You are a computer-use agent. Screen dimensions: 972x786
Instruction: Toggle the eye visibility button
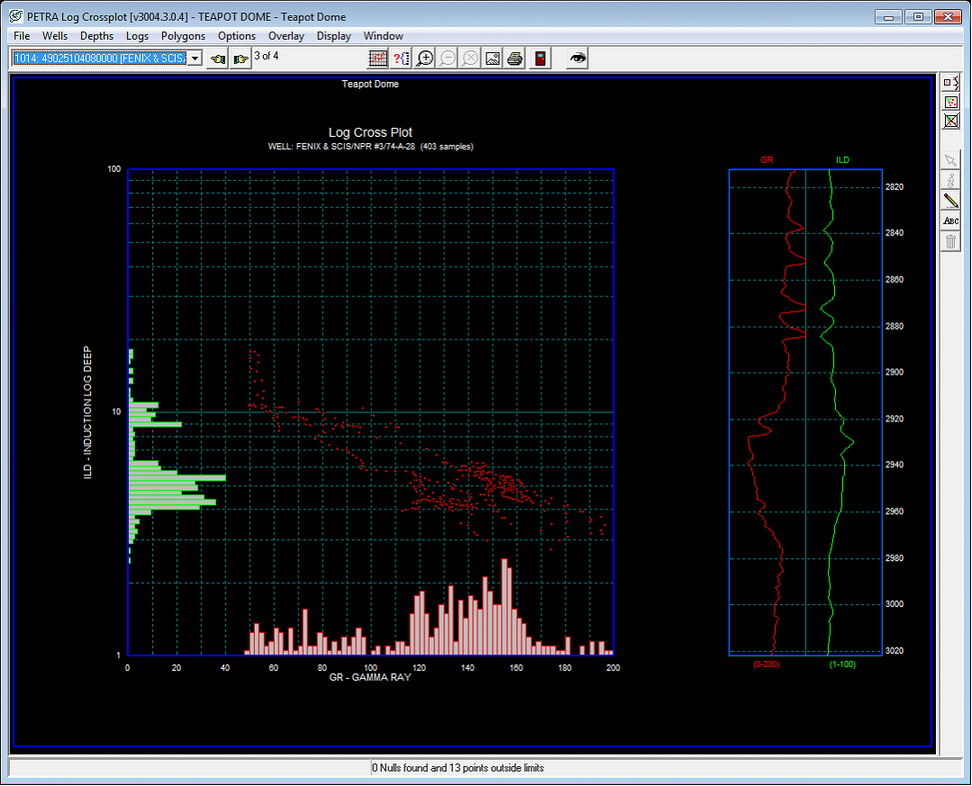577,59
